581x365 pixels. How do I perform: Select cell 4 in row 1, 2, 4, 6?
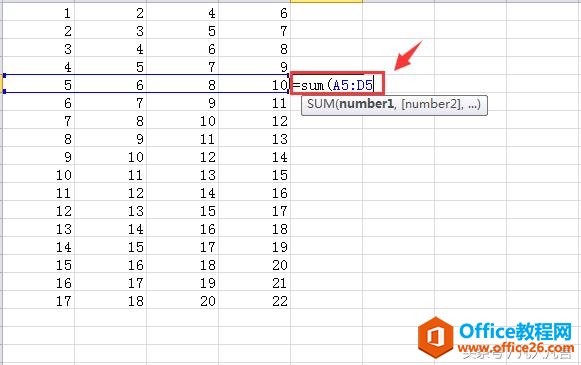coord(182,12)
